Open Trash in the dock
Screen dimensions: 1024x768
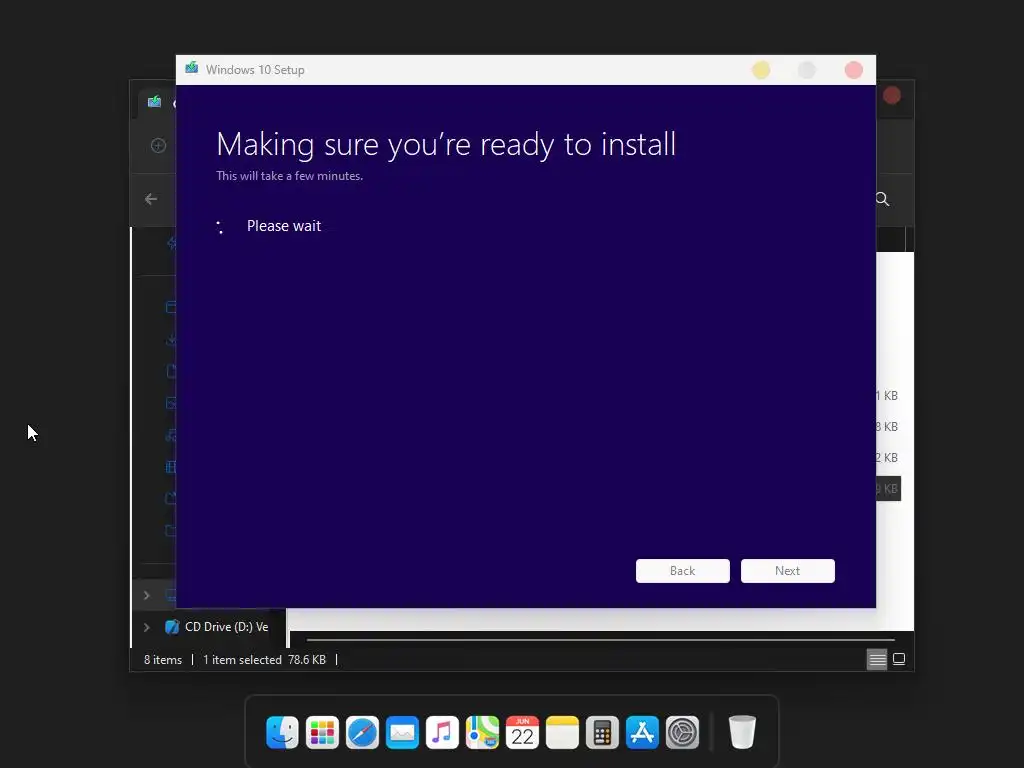point(742,732)
